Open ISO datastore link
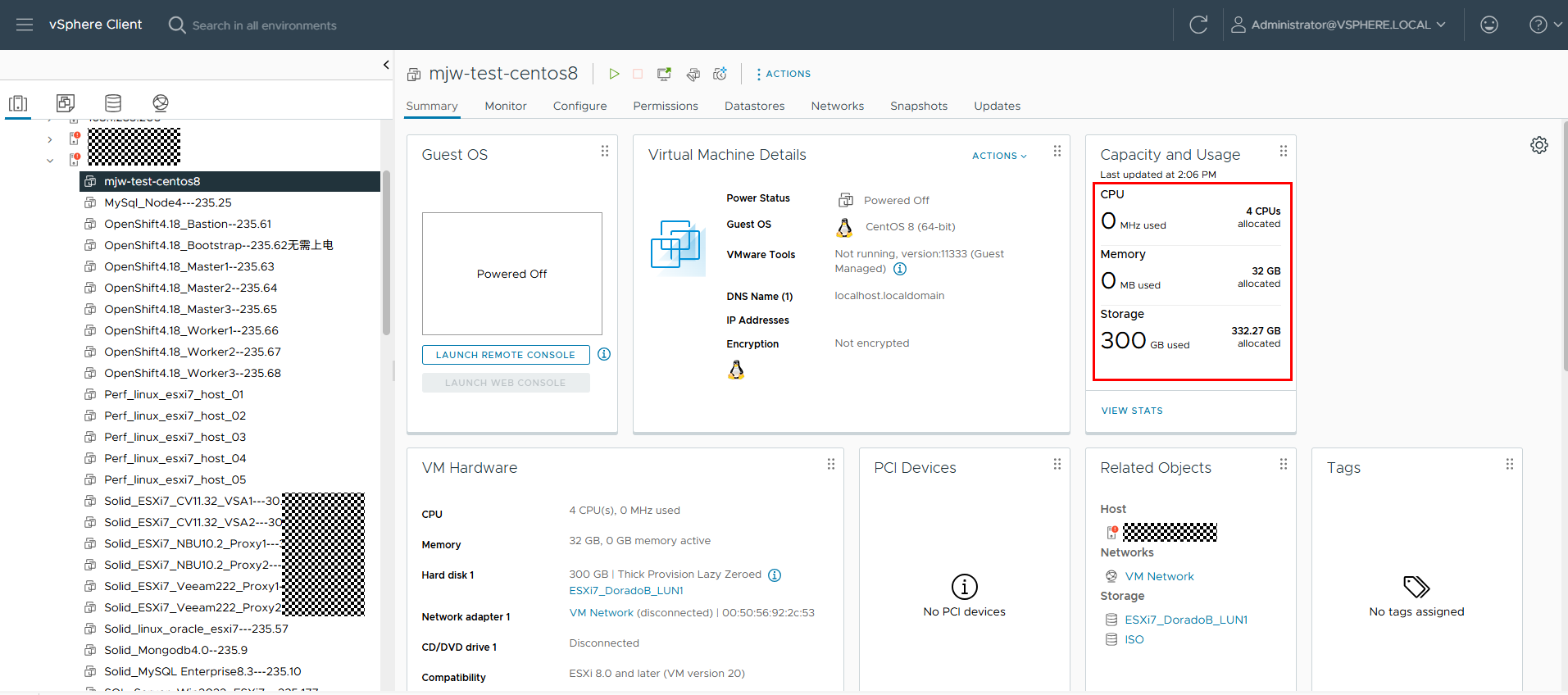The height and width of the screenshot is (695, 1568). click(x=1134, y=639)
